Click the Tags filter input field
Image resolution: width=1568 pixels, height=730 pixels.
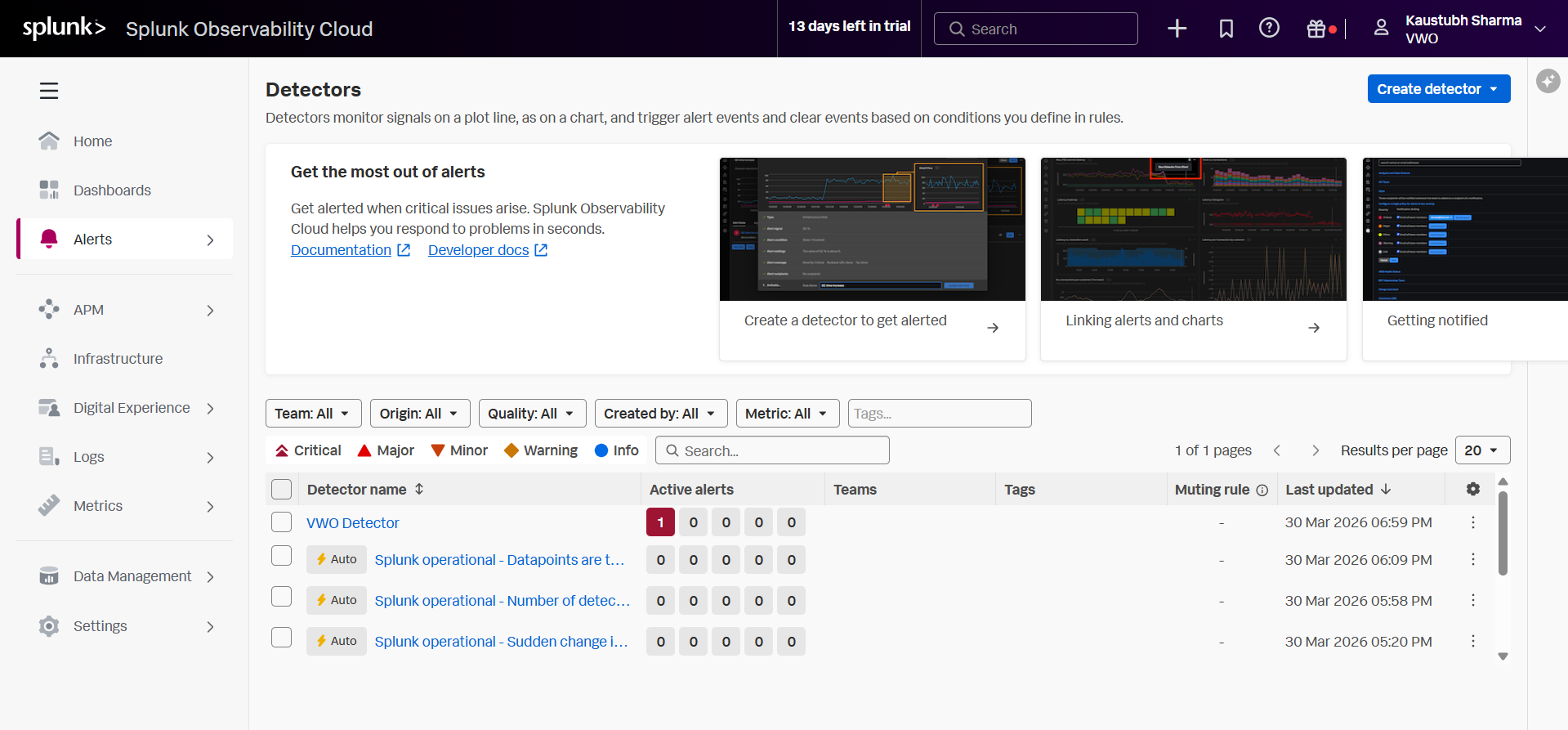pos(940,414)
